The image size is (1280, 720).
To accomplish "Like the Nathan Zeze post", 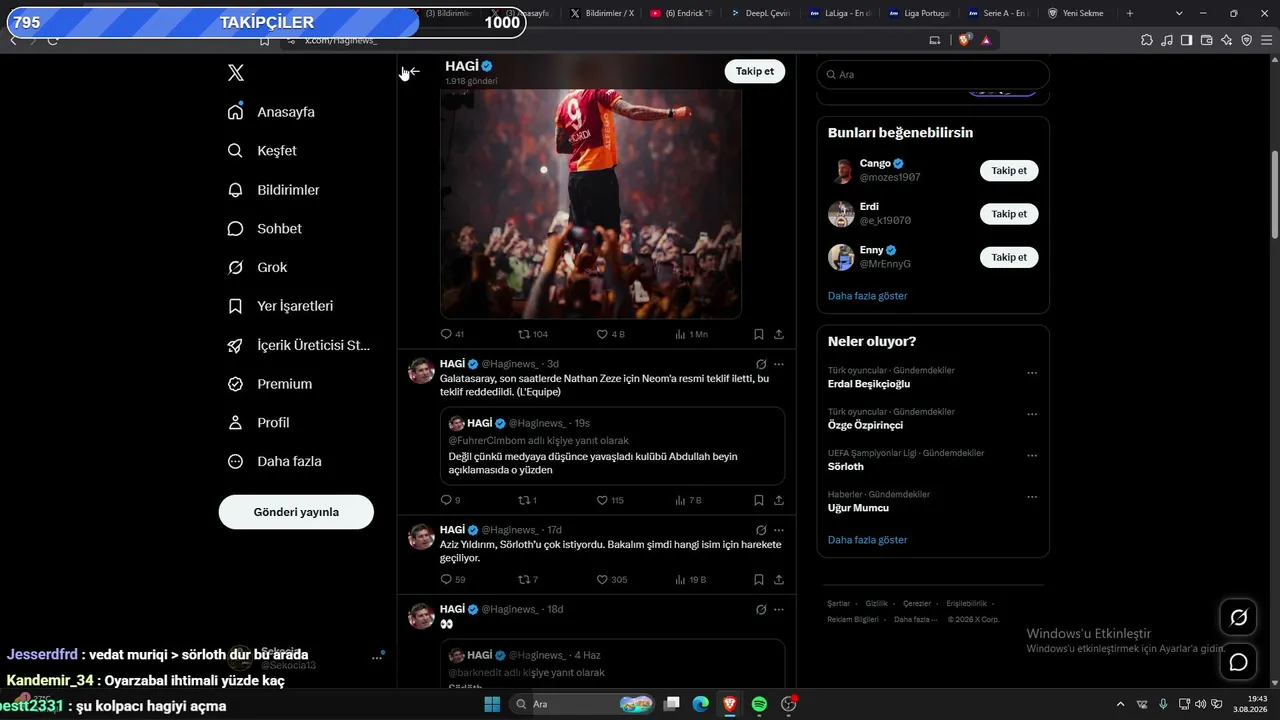I will coord(610,500).
